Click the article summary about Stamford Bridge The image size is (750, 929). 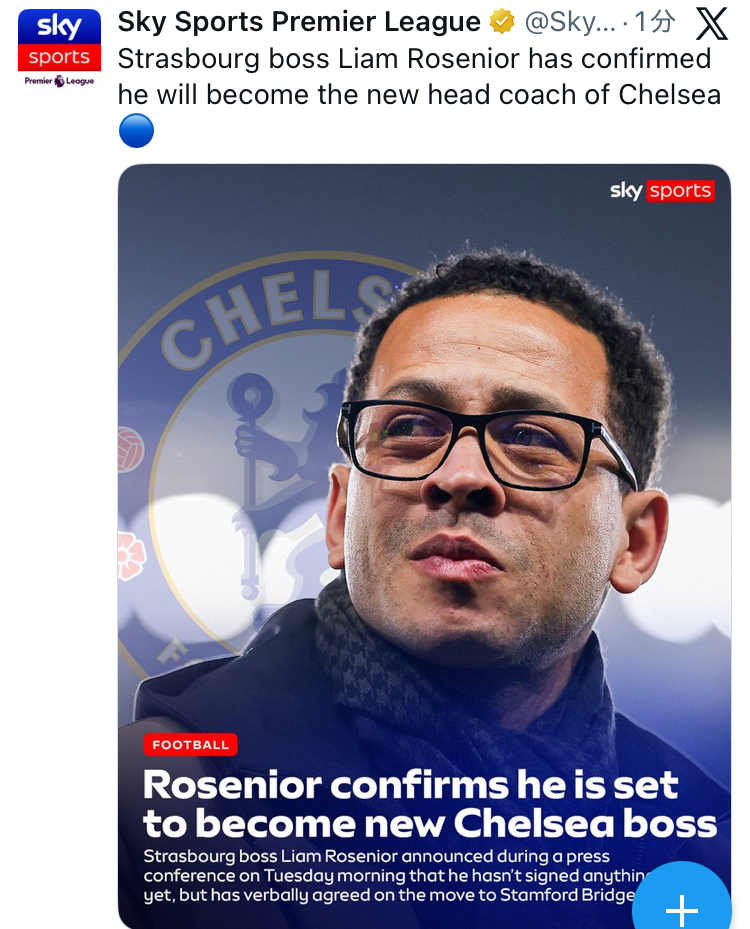coord(390,875)
